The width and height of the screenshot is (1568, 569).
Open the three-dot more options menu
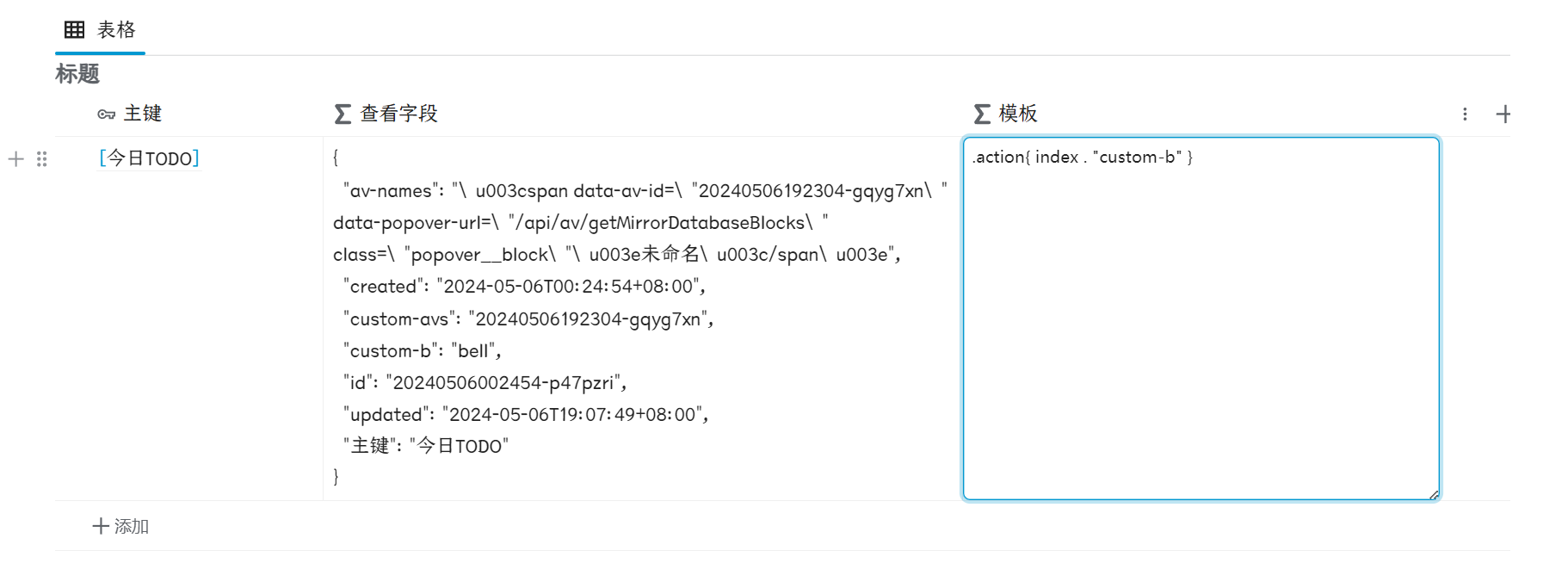[x=1465, y=114]
